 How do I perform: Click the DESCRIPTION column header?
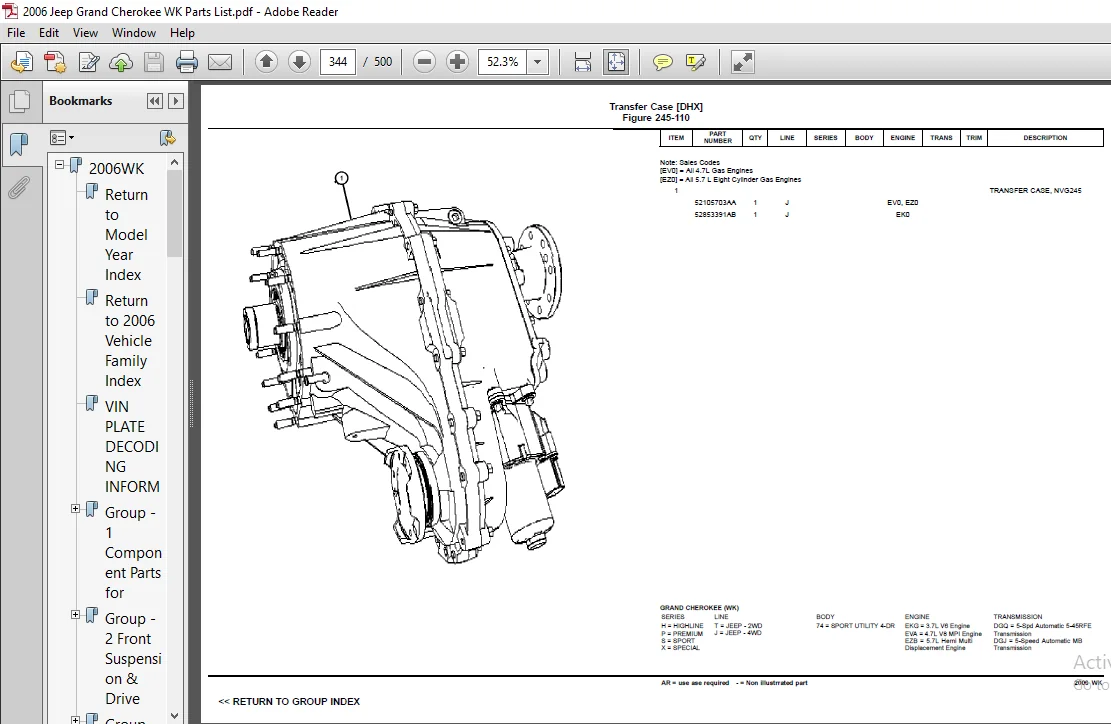point(1045,137)
